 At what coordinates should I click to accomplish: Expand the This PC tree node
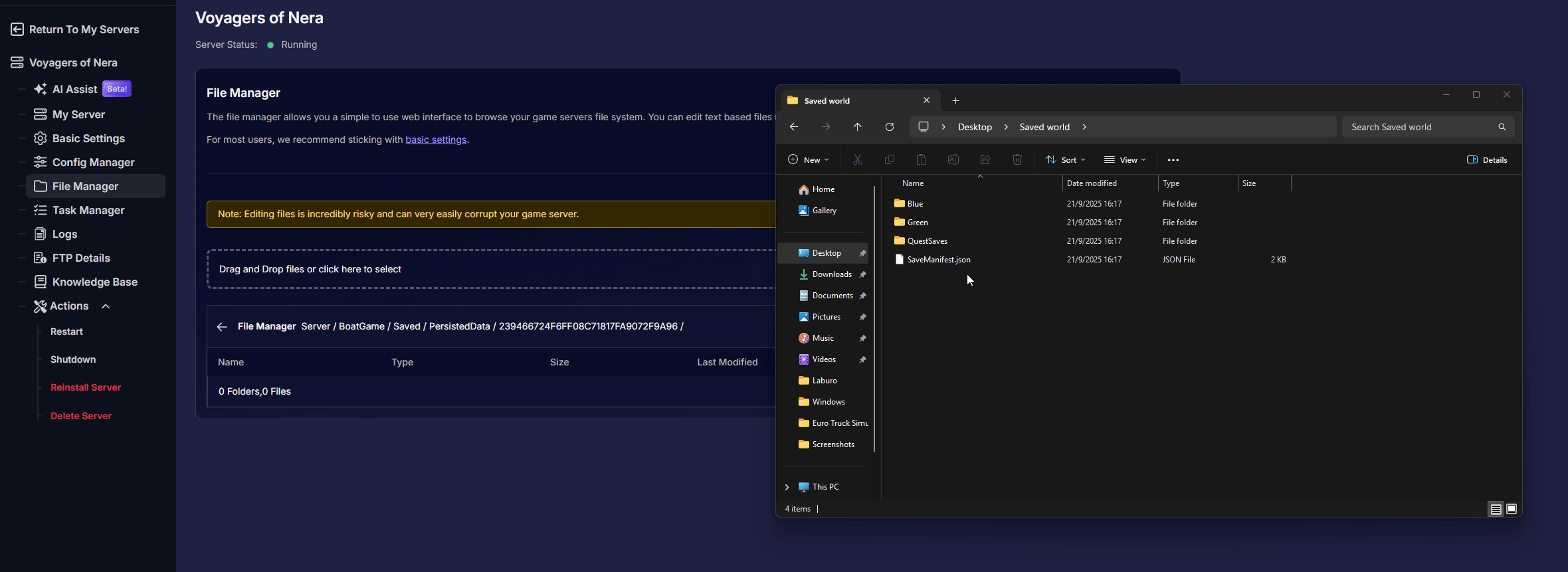pos(787,487)
